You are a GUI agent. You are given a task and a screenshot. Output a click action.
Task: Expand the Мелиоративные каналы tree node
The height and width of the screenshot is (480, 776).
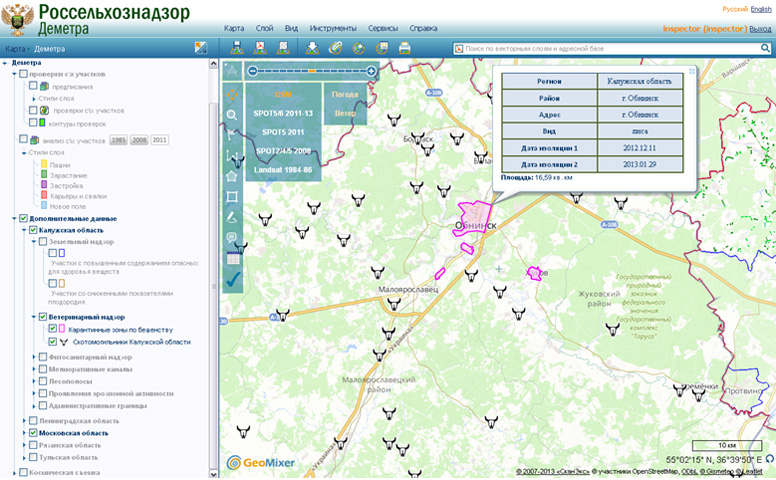tap(34, 370)
